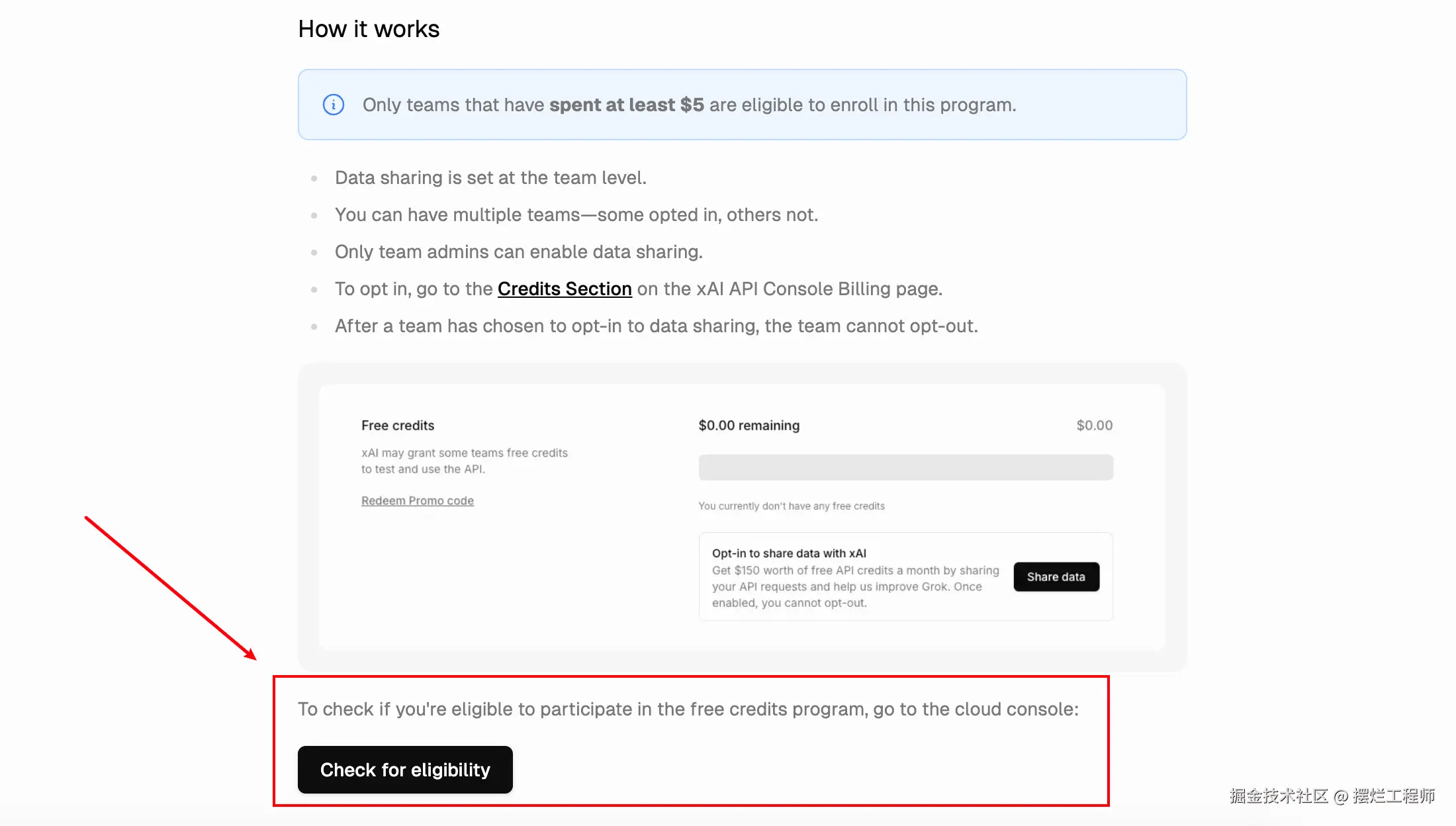Viewport: 1456px width, 826px height.
Task: Click the "Only team admins can enable data sharing" bullet
Action: 518,252
